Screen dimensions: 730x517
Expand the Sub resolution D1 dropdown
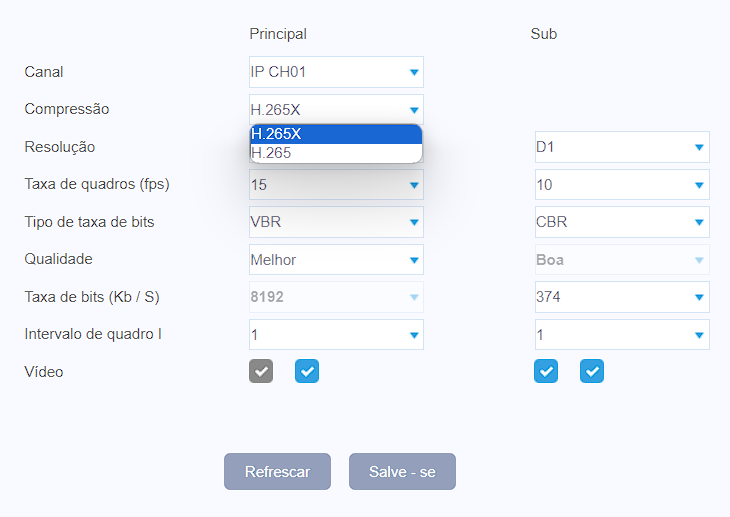pos(622,147)
